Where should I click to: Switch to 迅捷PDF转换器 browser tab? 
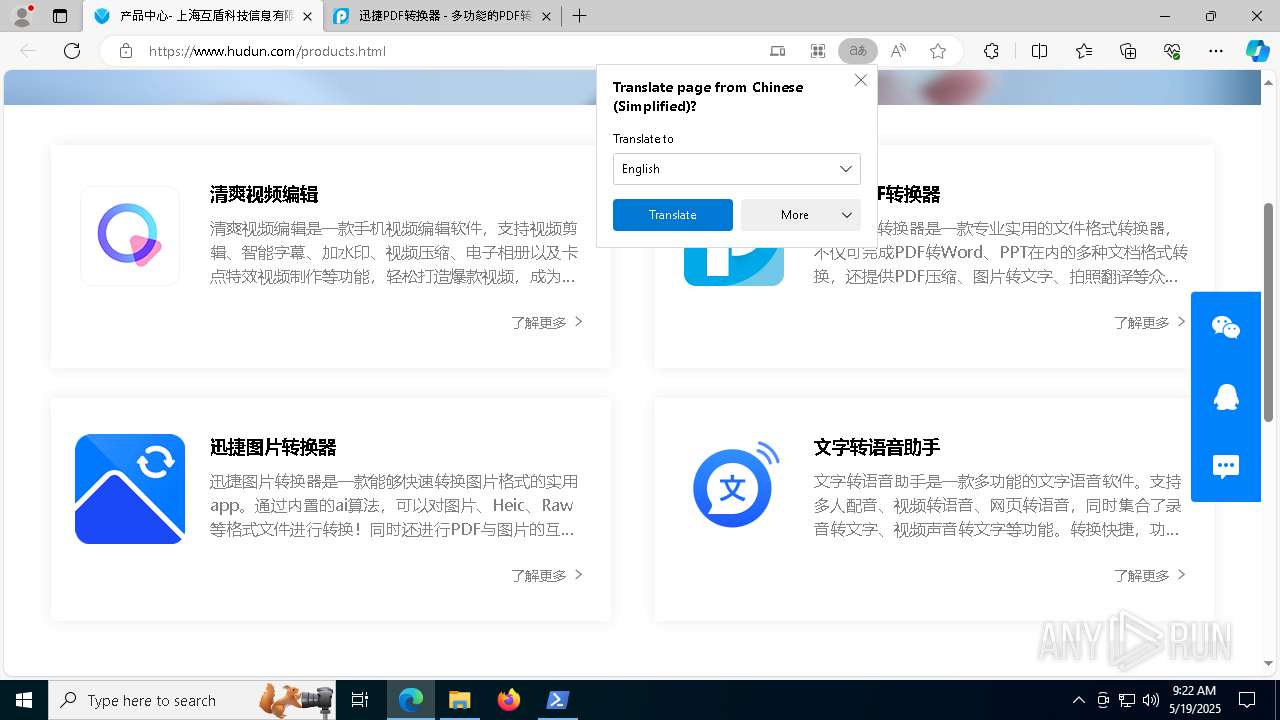pyautogui.click(x=443, y=17)
